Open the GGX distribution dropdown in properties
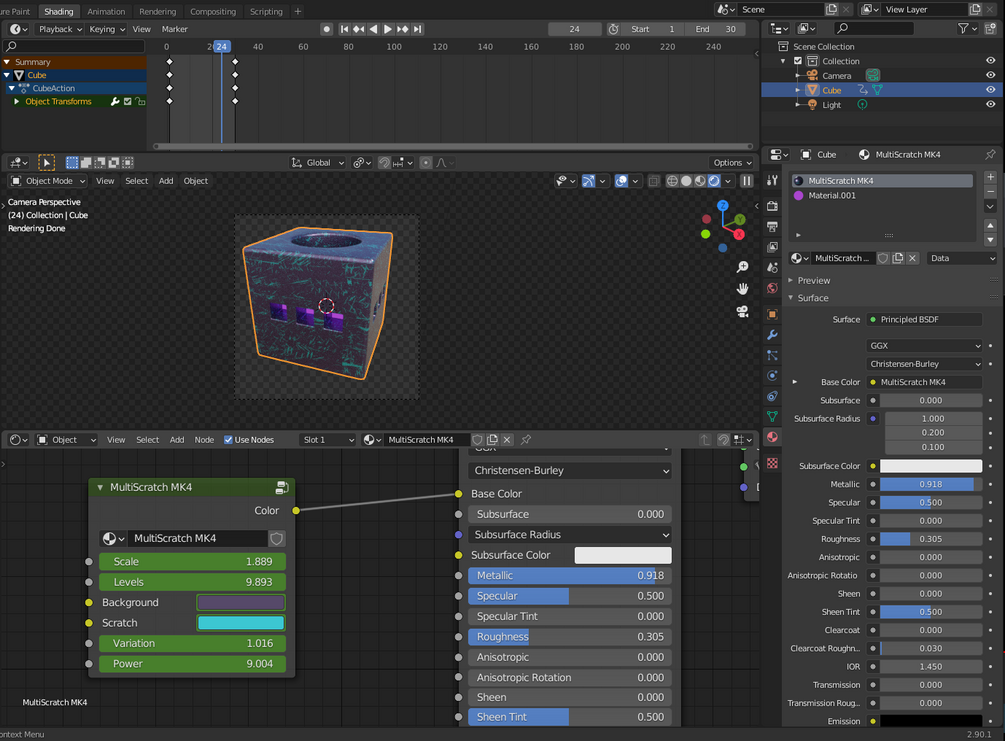 pos(924,346)
